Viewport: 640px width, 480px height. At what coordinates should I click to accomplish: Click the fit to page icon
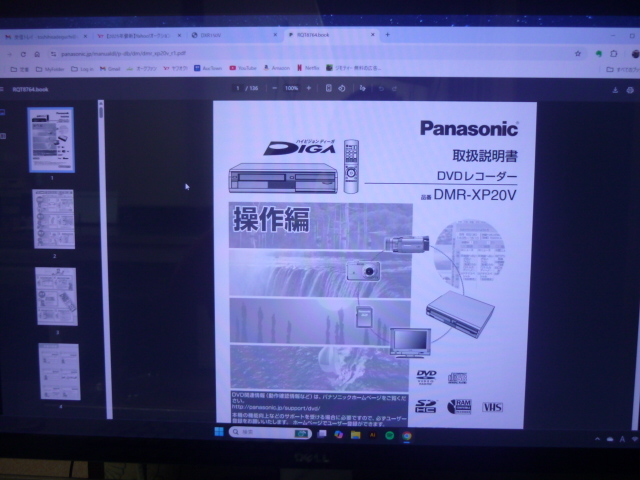point(329,88)
